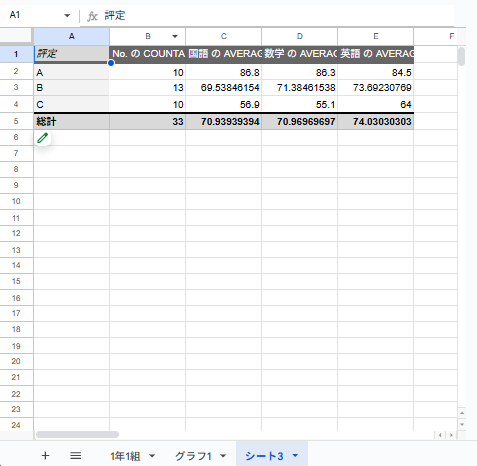Open the all sheets list icon

(76, 456)
